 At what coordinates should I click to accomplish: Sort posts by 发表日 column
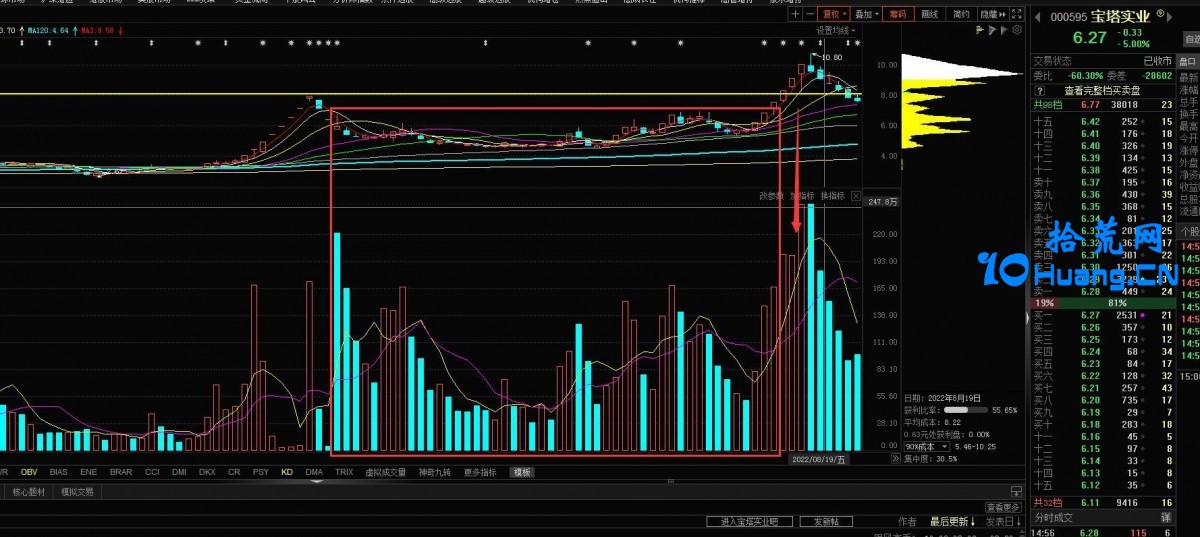(1003, 522)
